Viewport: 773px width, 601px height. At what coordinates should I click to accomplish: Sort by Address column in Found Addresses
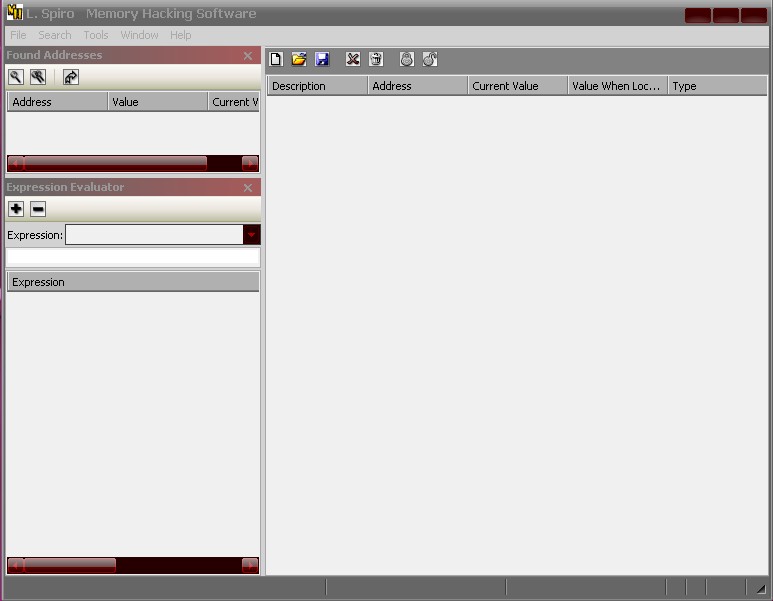tap(58, 102)
